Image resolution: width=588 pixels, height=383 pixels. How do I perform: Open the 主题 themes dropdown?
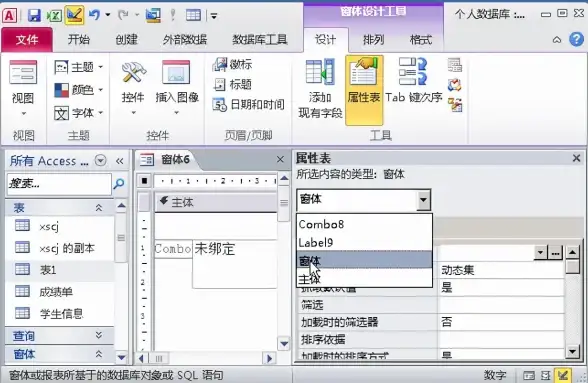(x=78, y=67)
